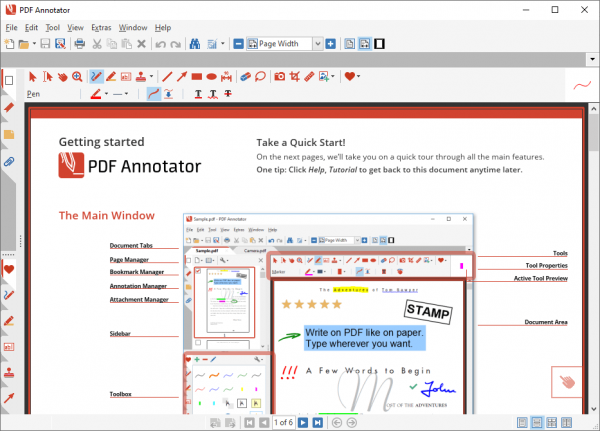Select the Pen tool in the annotation toolbar
This screenshot has width=600, height=431.
[97, 76]
